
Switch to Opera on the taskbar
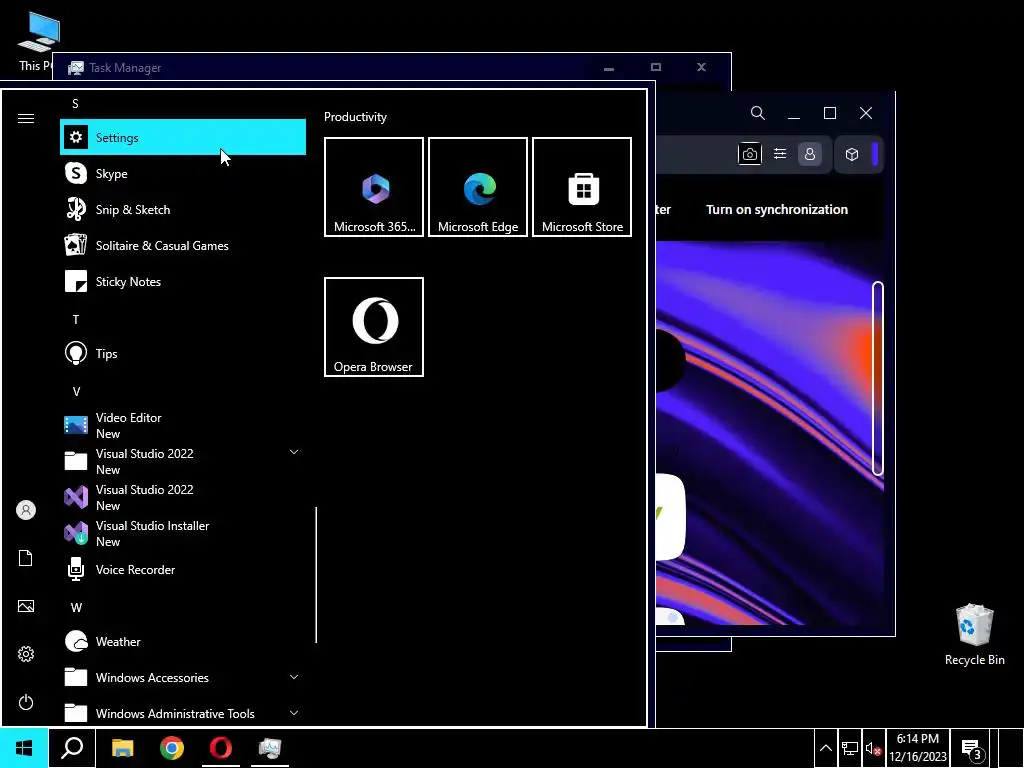tap(221, 748)
